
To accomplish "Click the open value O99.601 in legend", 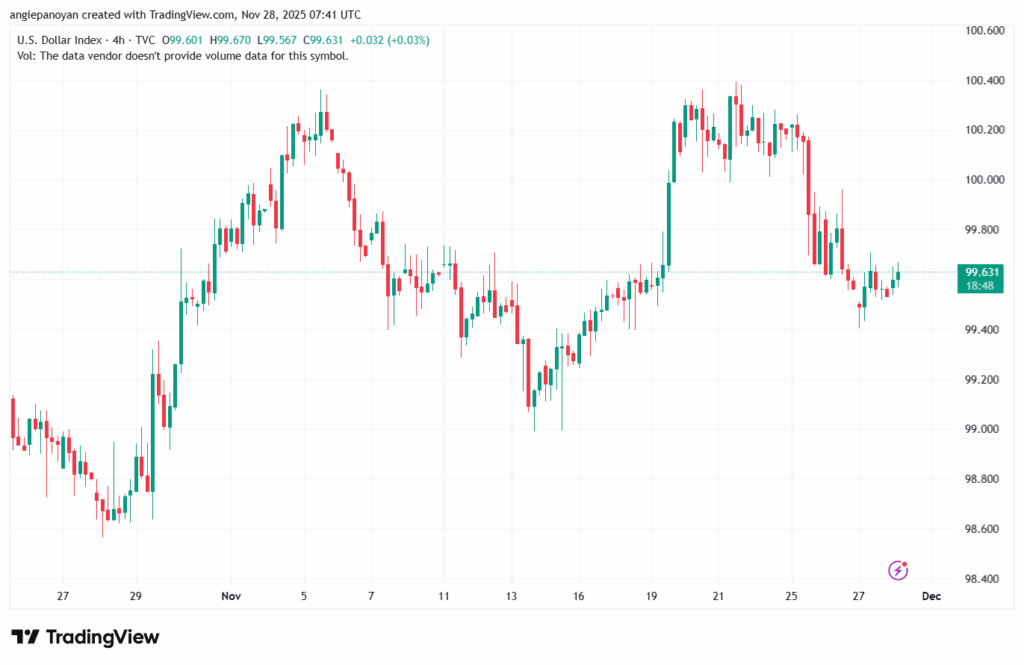I will (x=182, y=40).
